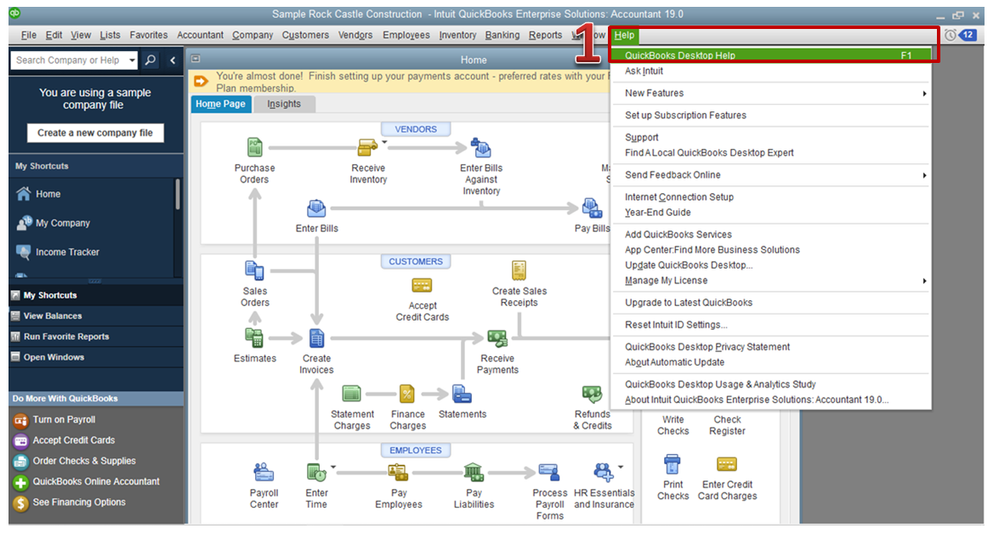999x534 pixels.
Task: Open HR Essentials dropdown arrow
Action: (x=621, y=467)
